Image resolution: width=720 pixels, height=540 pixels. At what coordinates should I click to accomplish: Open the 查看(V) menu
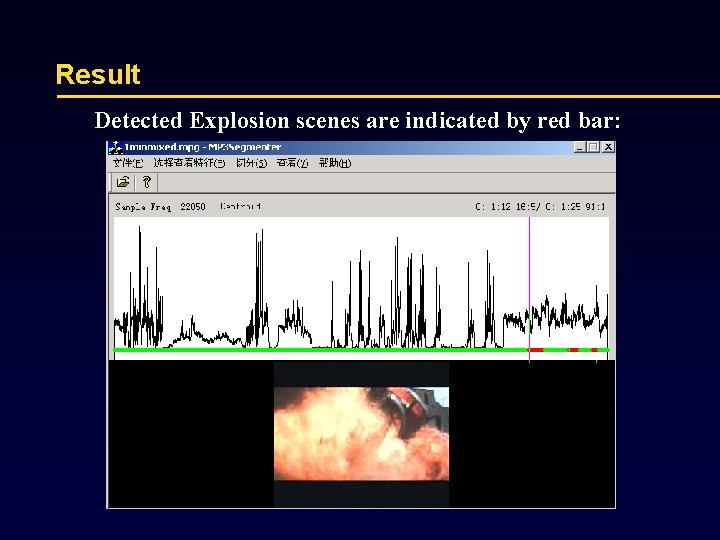[292, 163]
